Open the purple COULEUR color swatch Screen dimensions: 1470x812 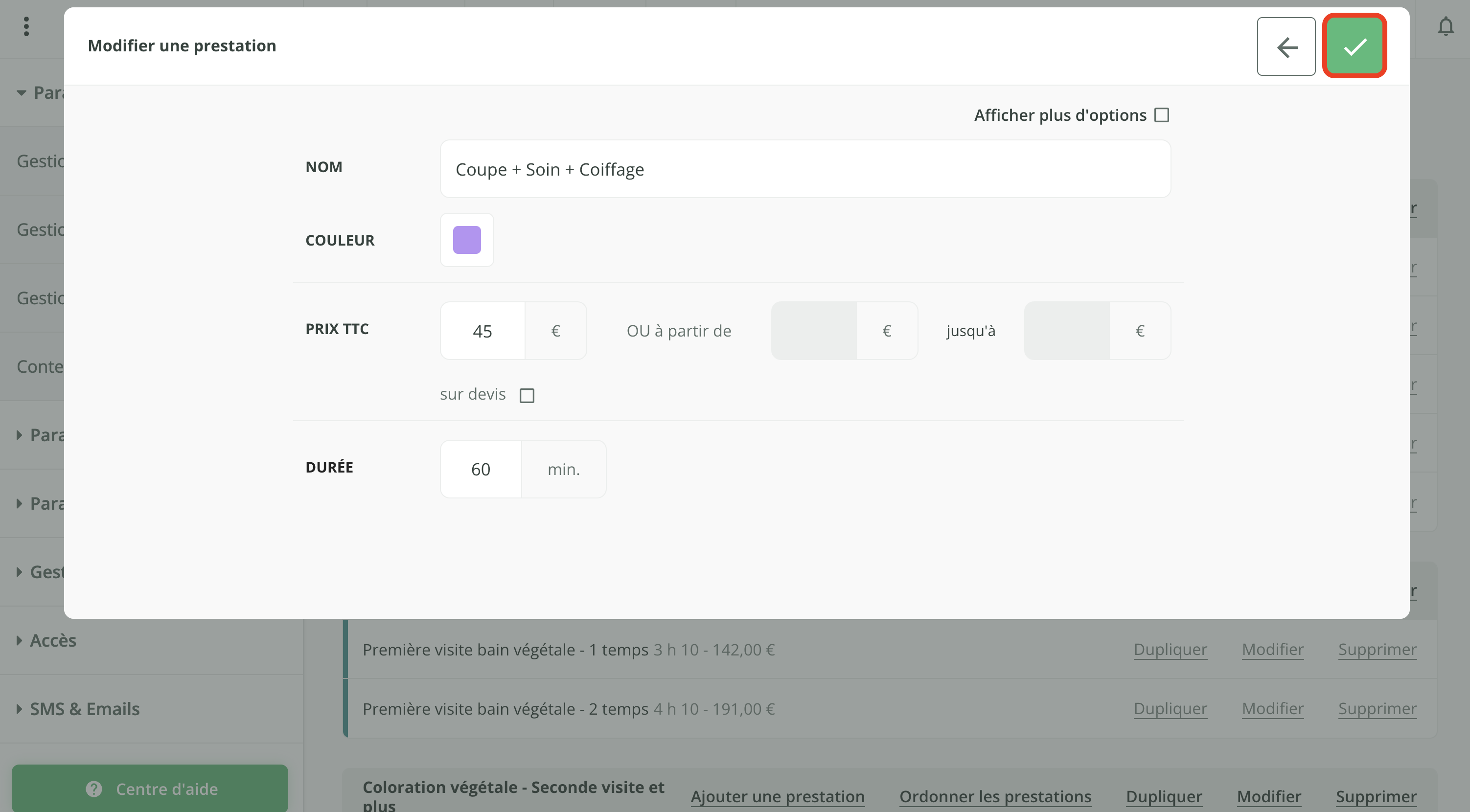[x=467, y=240]
